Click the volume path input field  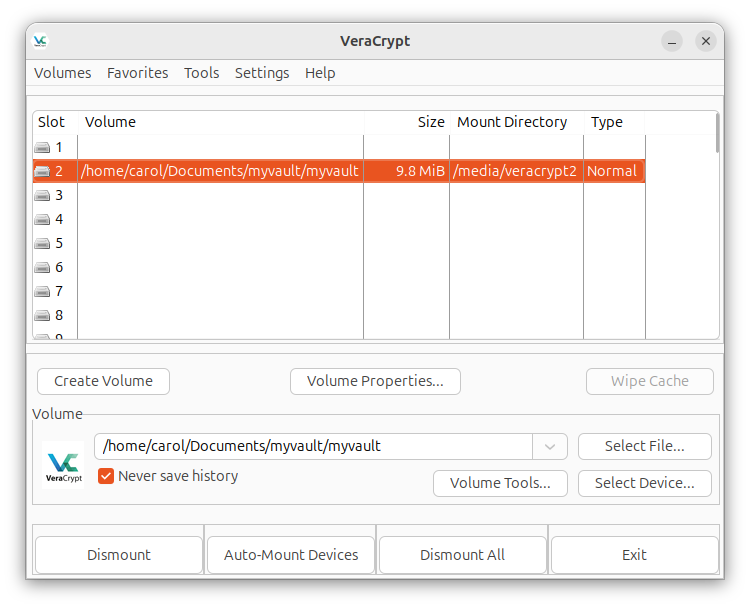click(313, 447)
